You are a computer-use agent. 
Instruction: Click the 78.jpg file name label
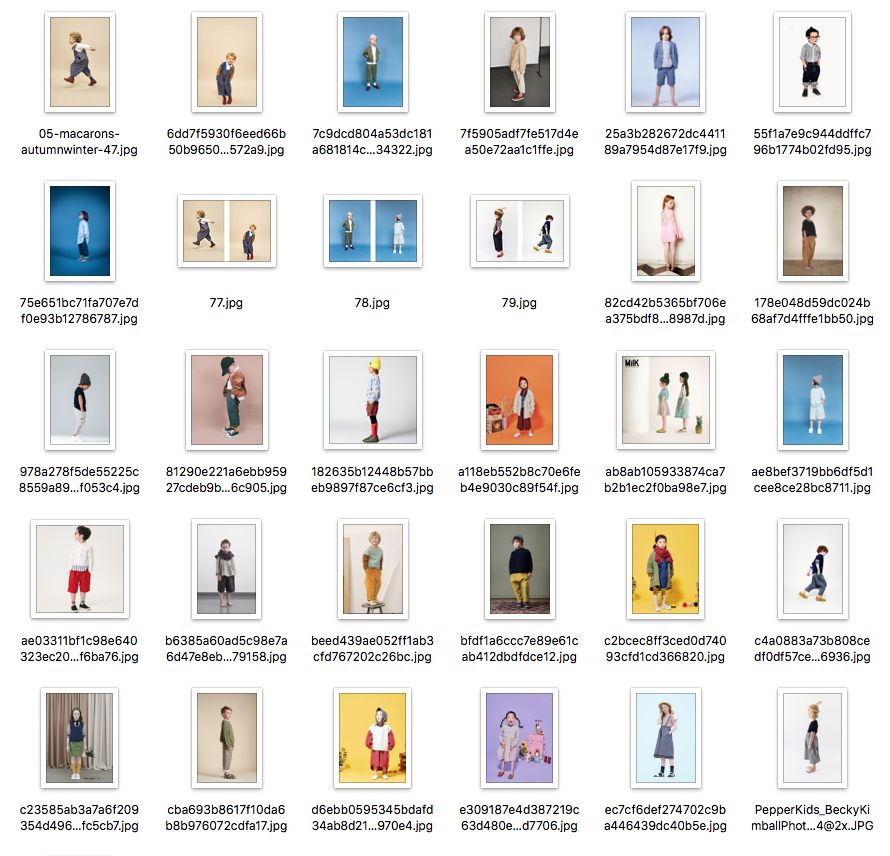(x=372, y=303)
